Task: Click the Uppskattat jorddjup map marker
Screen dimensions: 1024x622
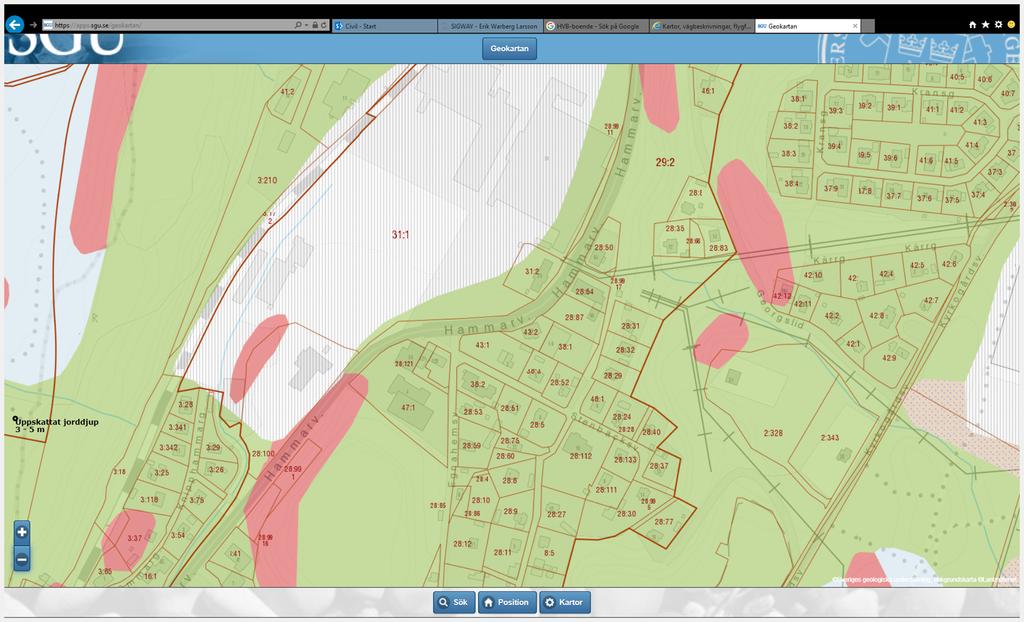Action: click(15, 419)
